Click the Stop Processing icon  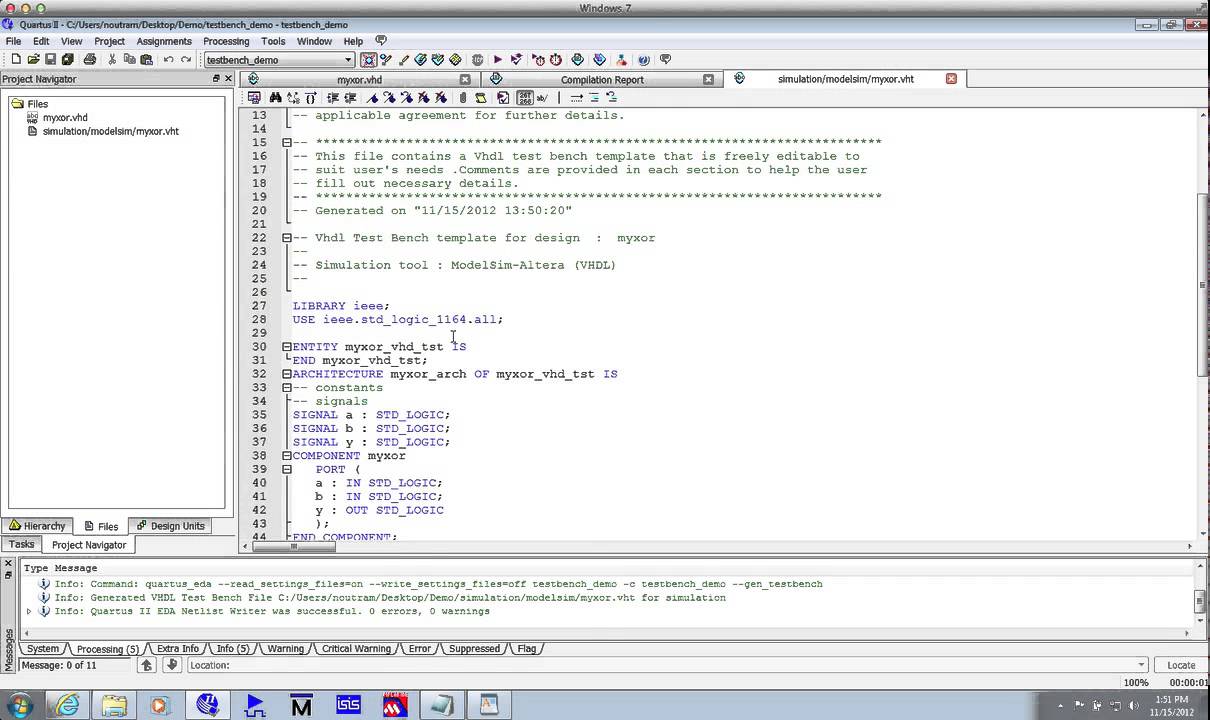coord(477,60)
